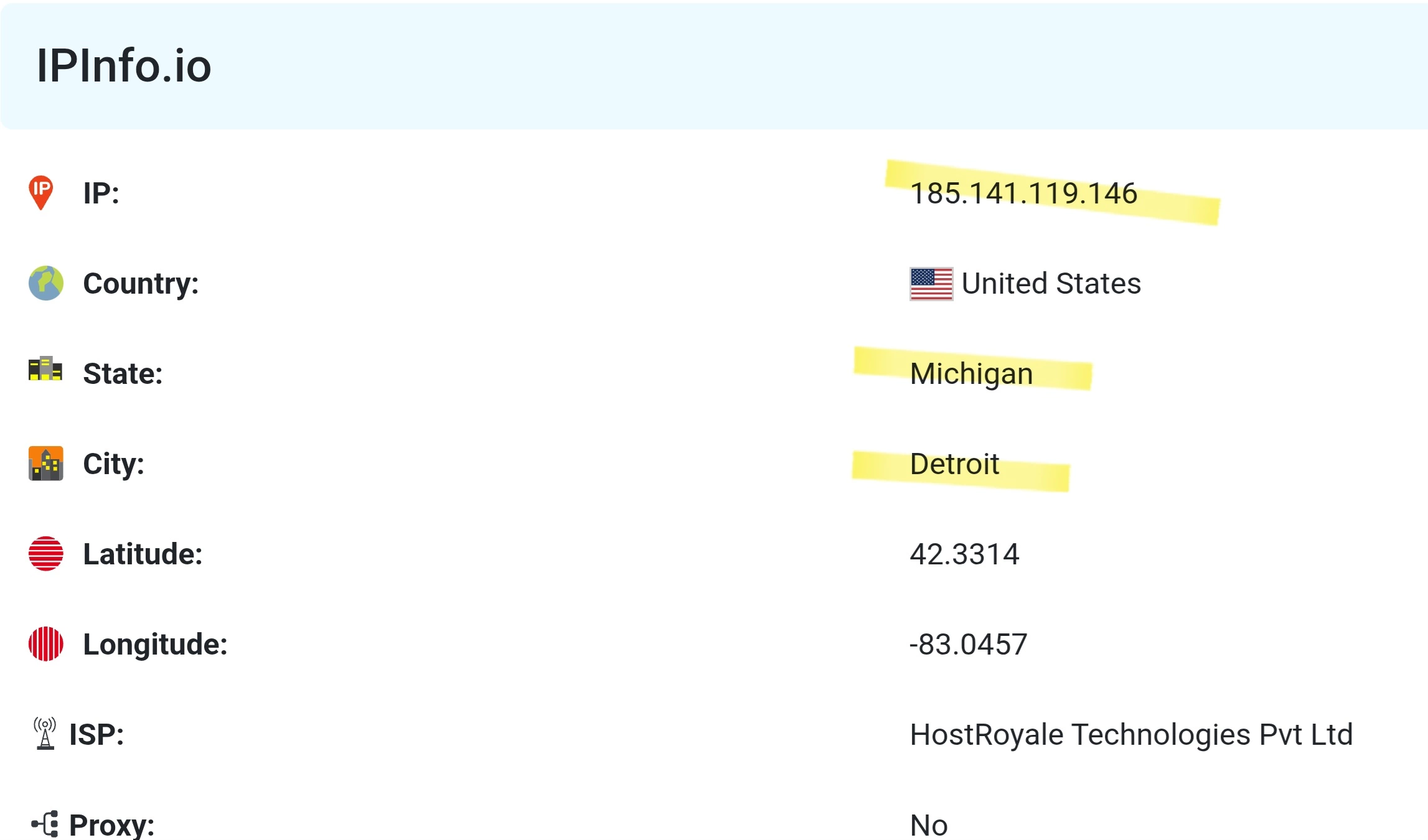This screenshot has width=1428, height=840.
Task: Click the buildings icon beside State
Action: 45,368
